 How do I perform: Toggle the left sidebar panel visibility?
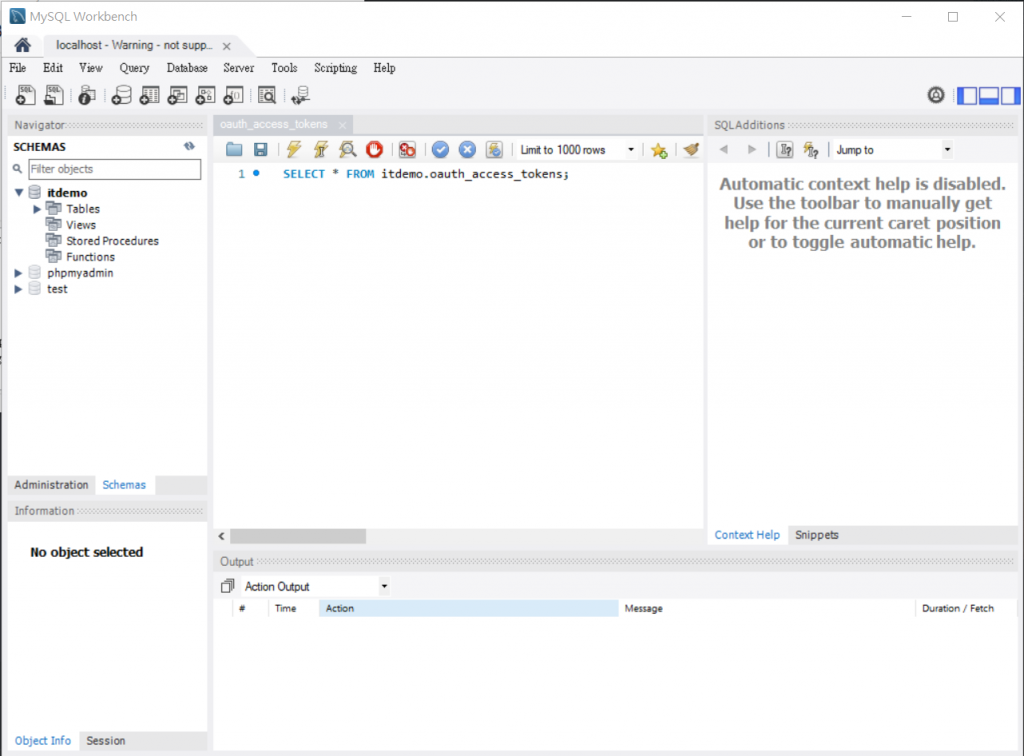click(967, 96)
